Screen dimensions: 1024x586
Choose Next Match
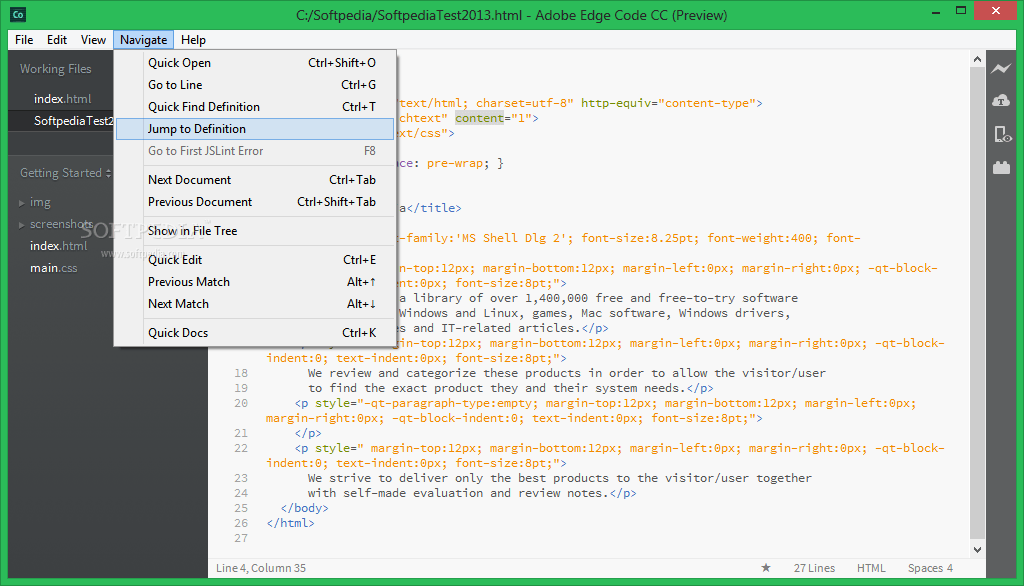(x=255, y=304)
